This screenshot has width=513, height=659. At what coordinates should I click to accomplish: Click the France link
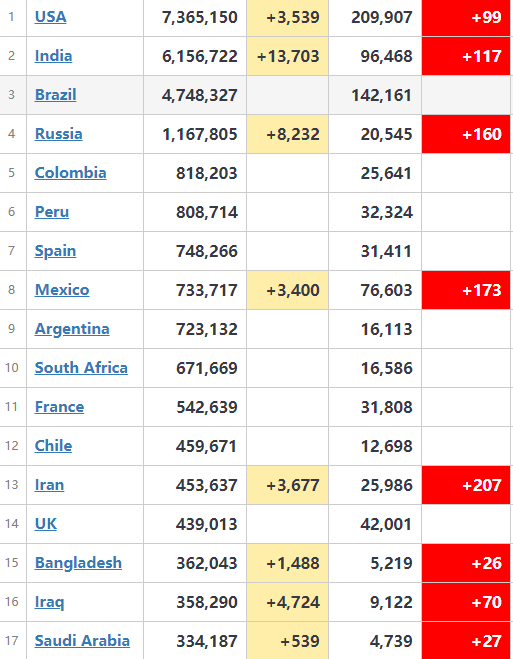[x=59, y=407]
